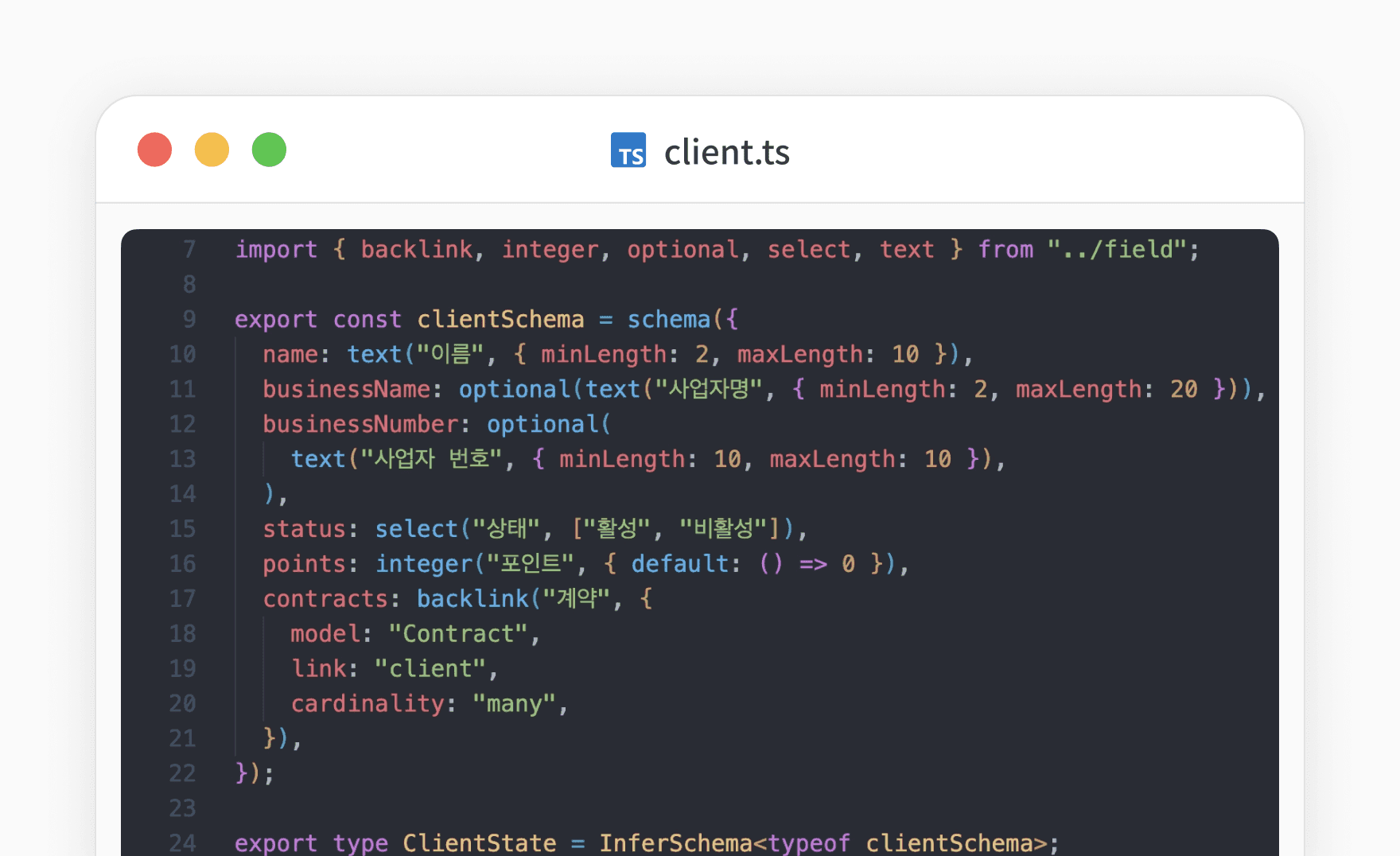Screen dimensions: 1400x856
Task: Click the "이름" string literal
Action: 450,354
